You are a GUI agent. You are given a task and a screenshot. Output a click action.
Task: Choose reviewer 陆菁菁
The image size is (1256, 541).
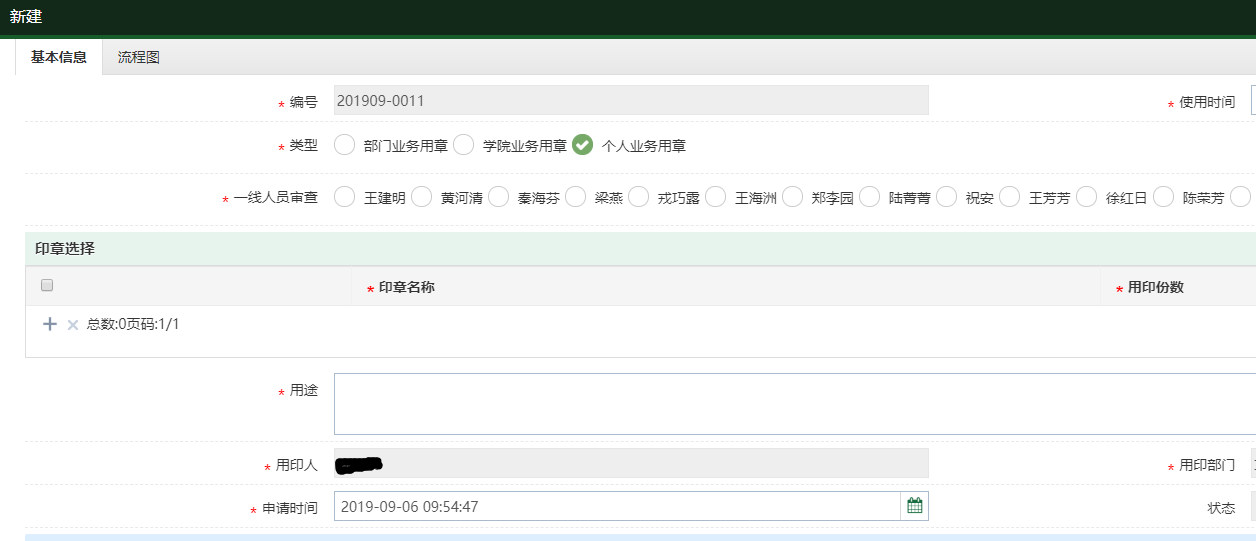click(869, 197)
